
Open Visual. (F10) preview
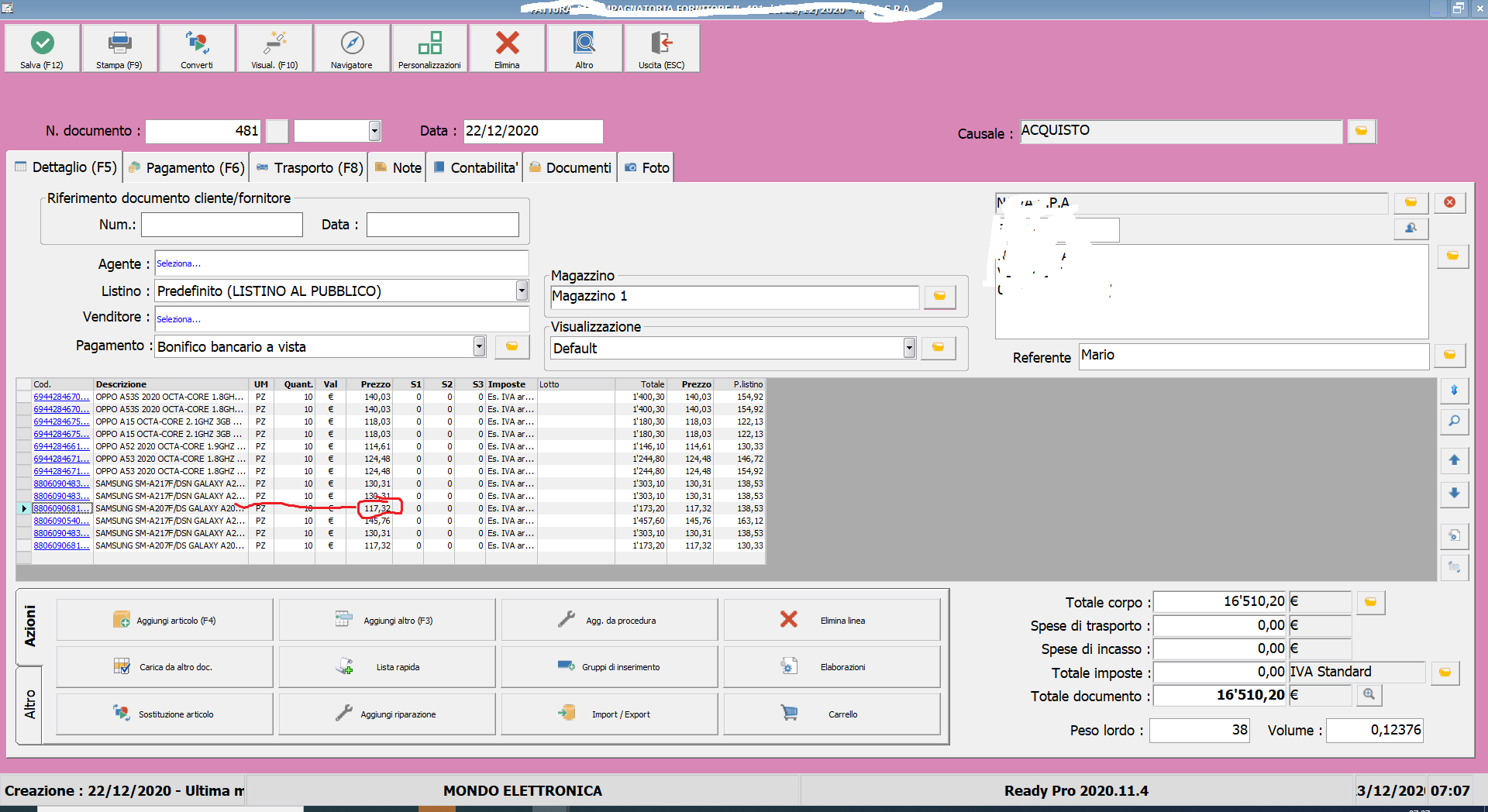pos(274,48)
